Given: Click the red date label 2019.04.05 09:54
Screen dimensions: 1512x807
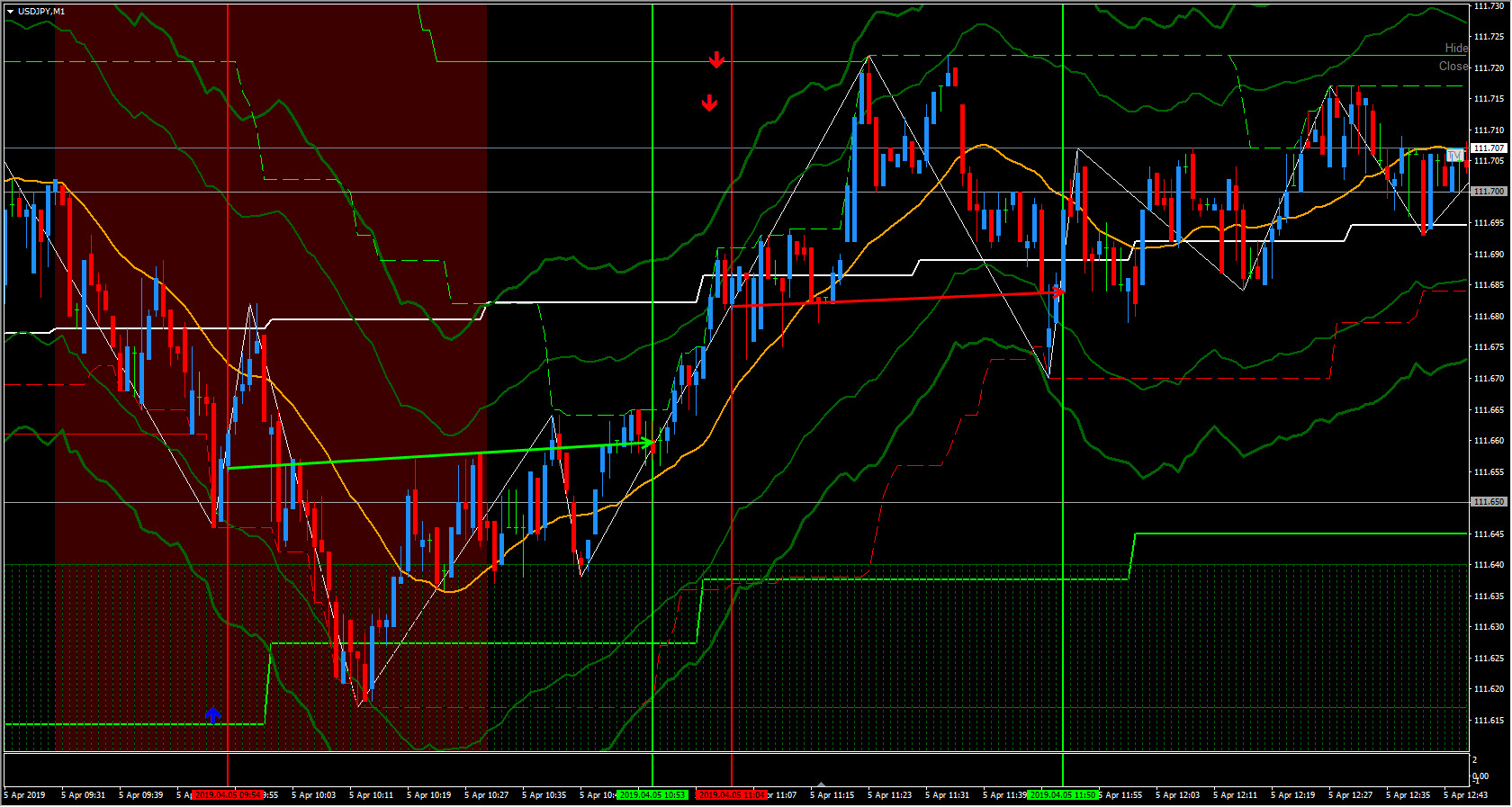Looking at the screenshot, I should pyautogui.click(x=228, y=795).
